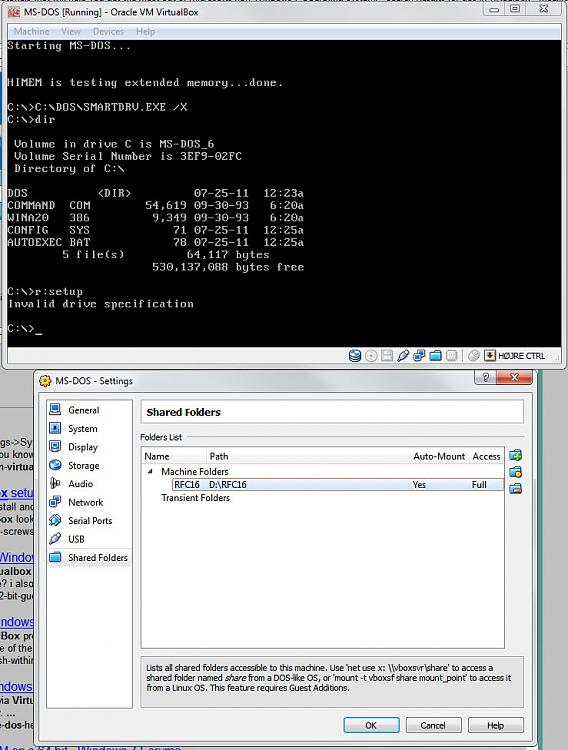Click video capture icon in VM status bar
Image resolution: width=568 pixels, height=750 pixels.
pos(451,356)
